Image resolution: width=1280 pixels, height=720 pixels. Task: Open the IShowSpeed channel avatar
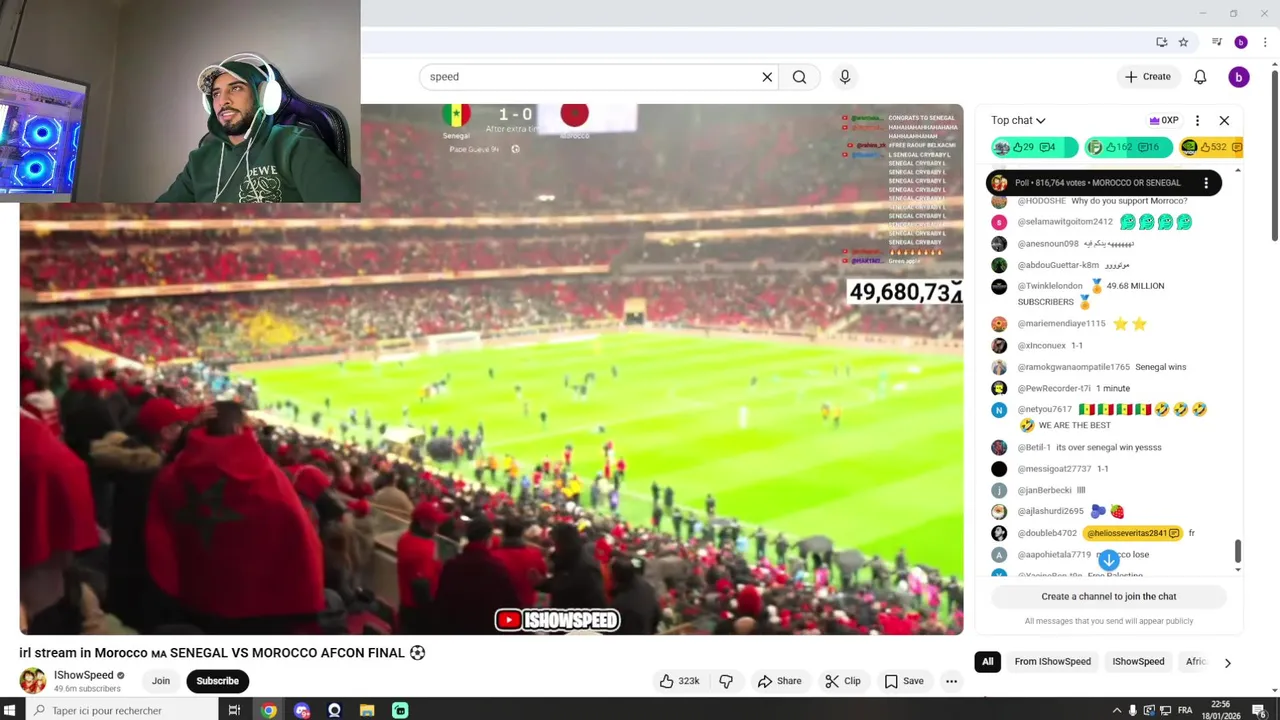[x=33, y=681]
